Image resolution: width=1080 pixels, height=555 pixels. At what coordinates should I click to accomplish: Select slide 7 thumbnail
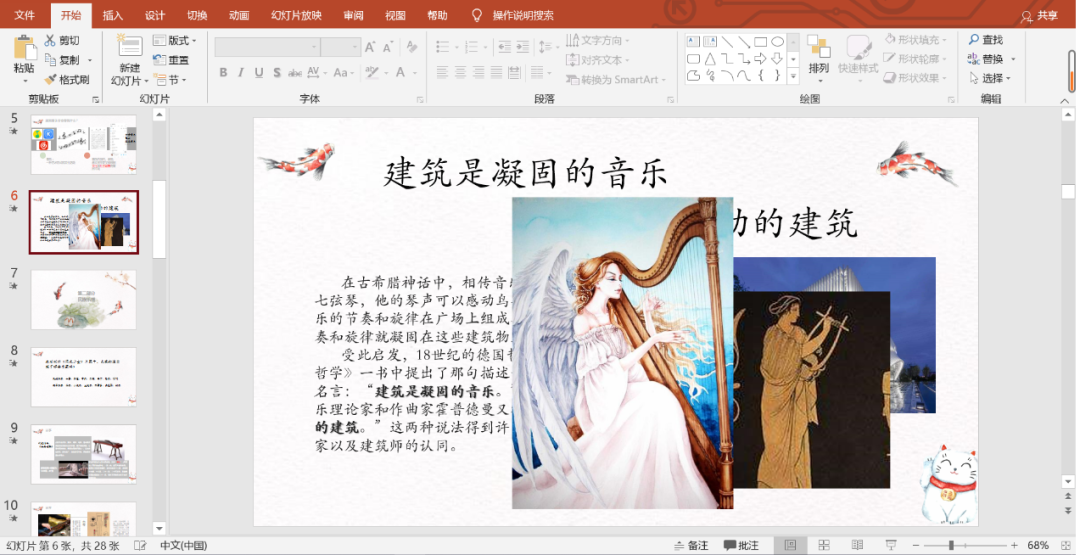[x=83, y=300]
